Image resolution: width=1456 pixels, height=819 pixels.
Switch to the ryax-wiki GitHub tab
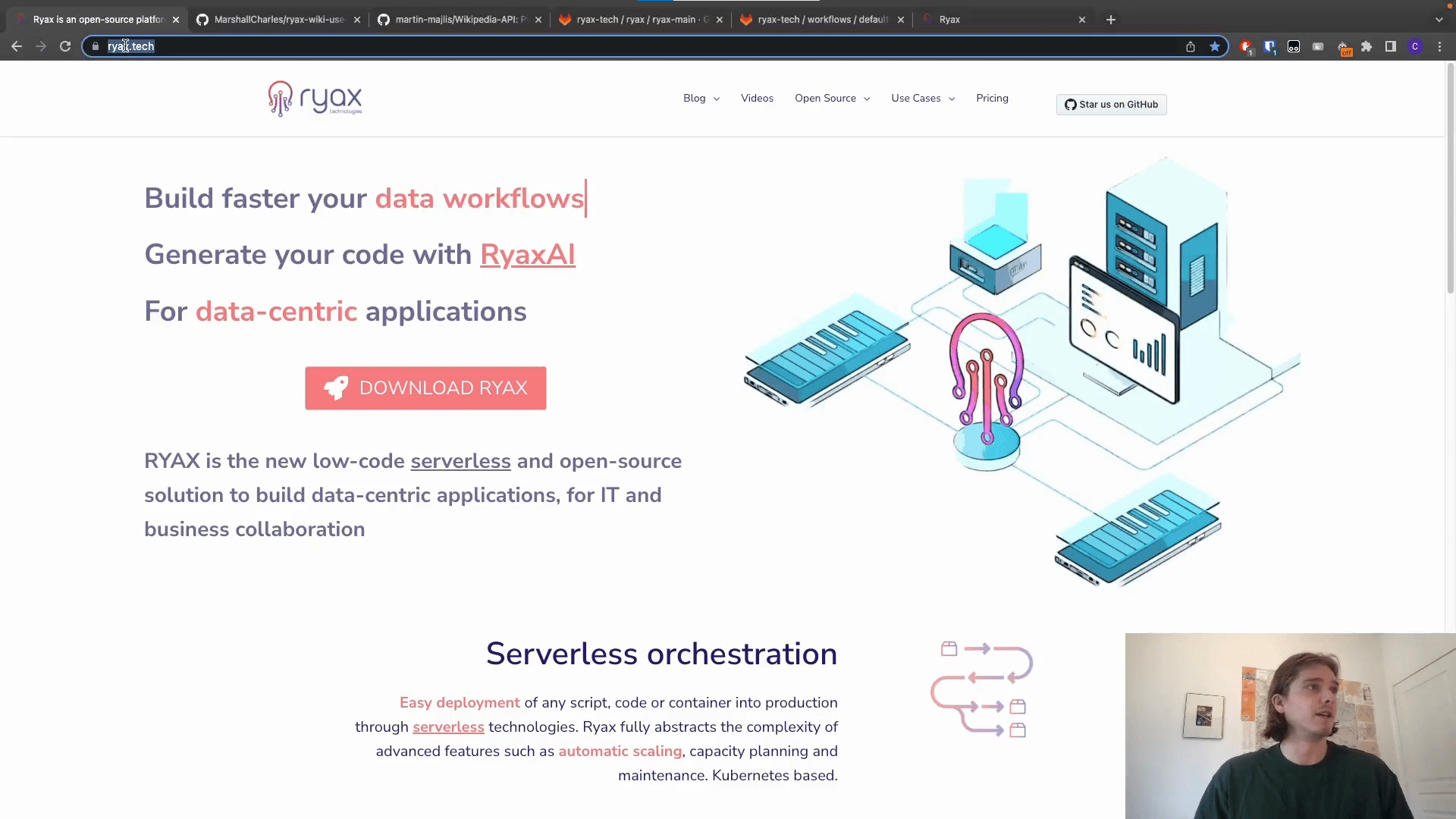(x=278, y=20)
